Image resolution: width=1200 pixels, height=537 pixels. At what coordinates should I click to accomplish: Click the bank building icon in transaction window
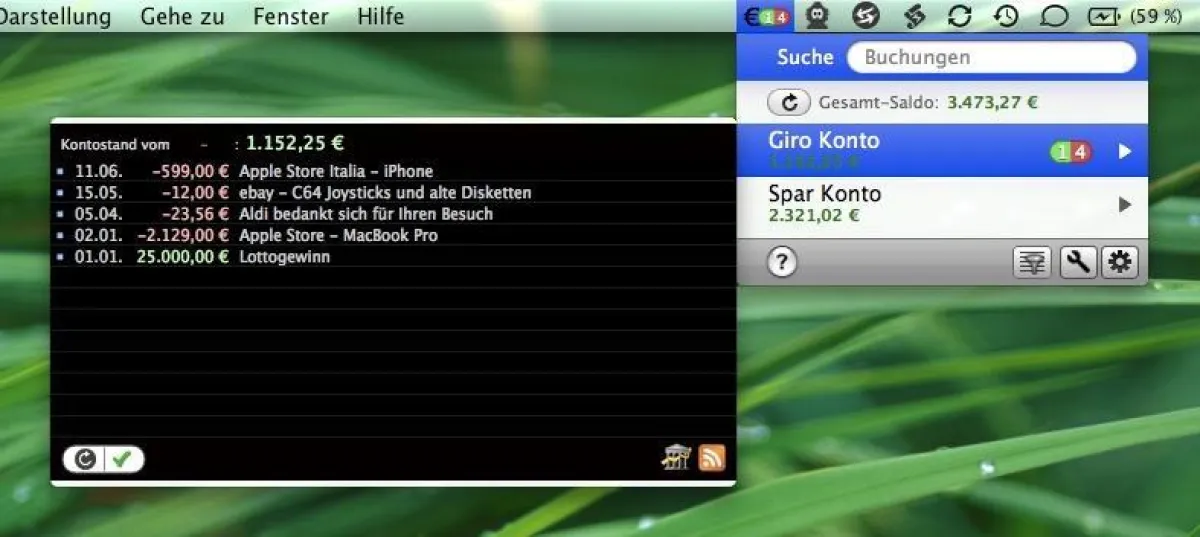(677, 458)
